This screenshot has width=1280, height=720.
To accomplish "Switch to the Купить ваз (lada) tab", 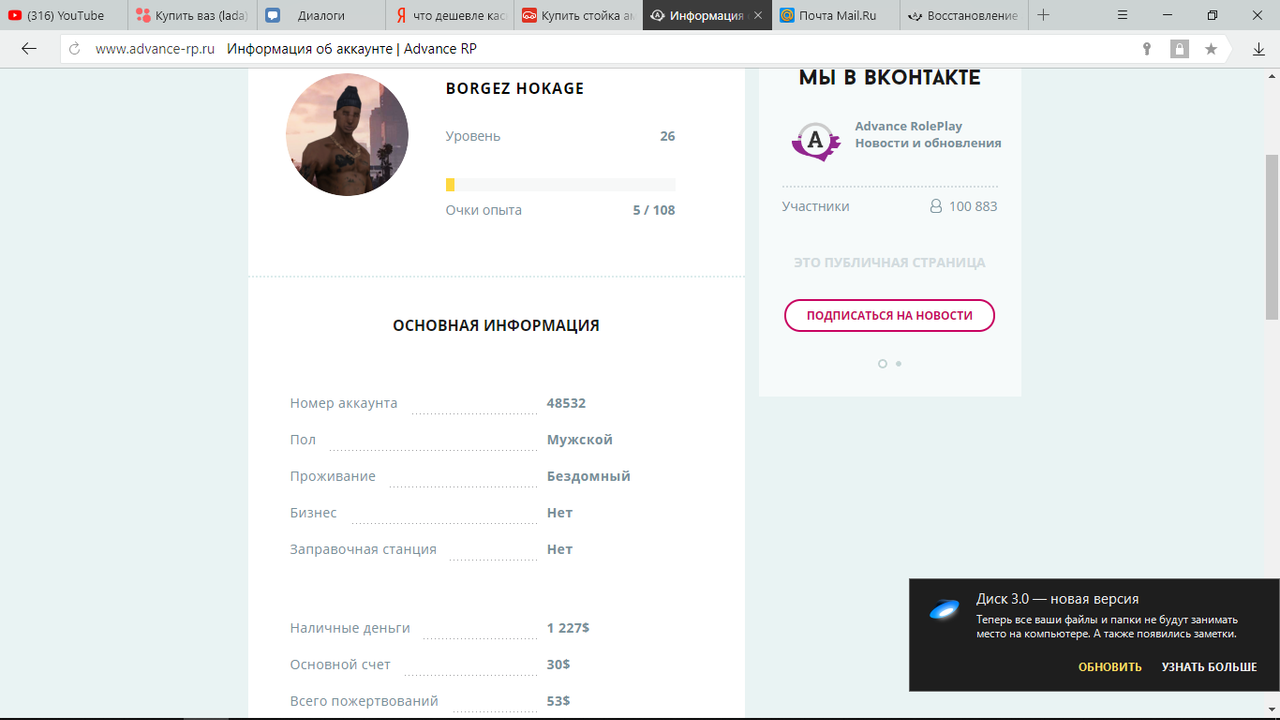I will point(193,15).
